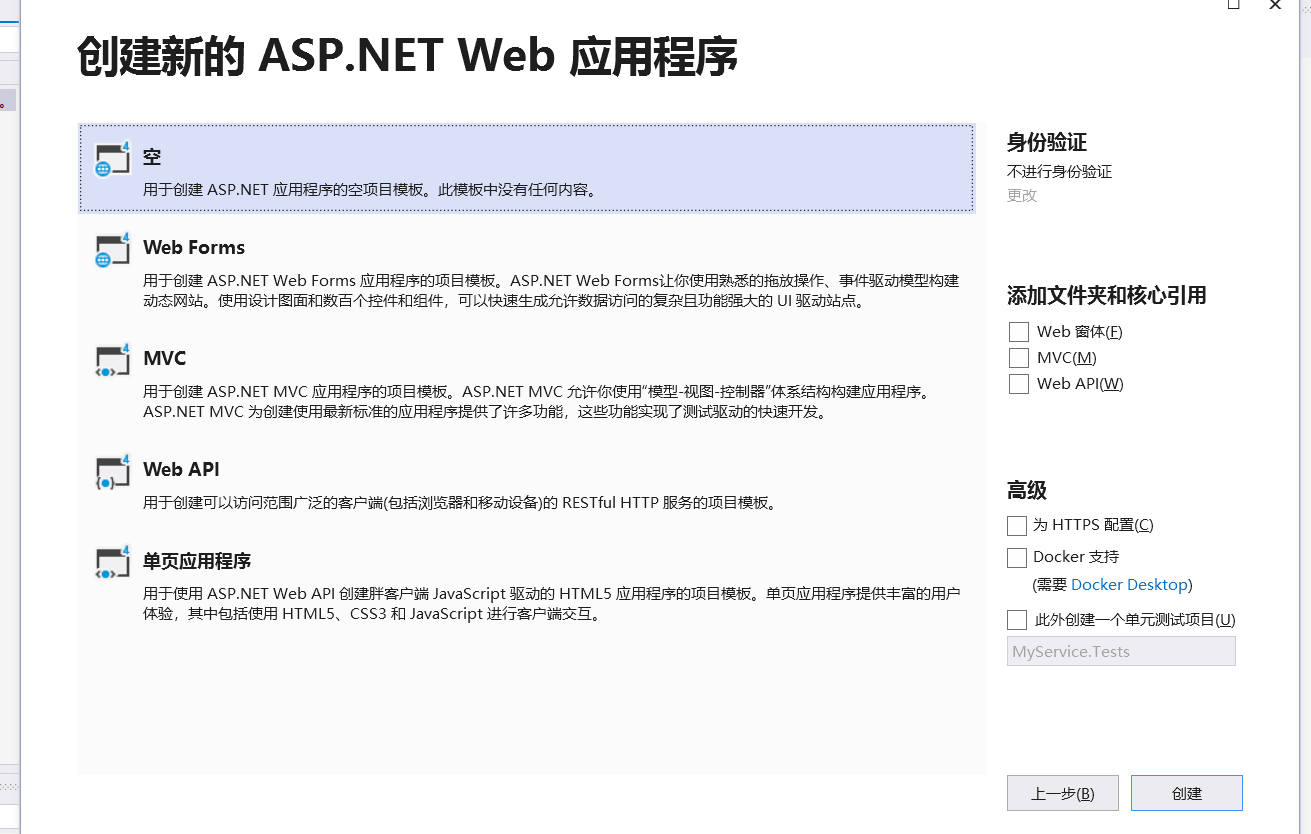The image size is (1311, 834).
Task: Select the 单页应用程序 template title
Action: click(x=197, y=561)
